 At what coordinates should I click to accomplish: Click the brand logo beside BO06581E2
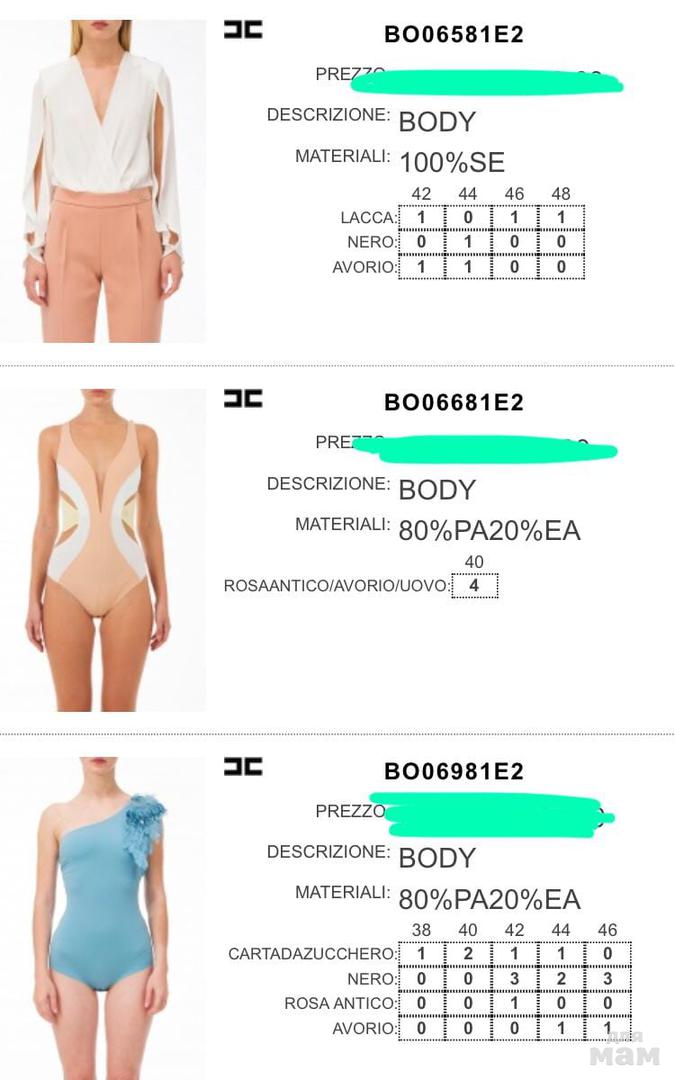tap(243, 30)
